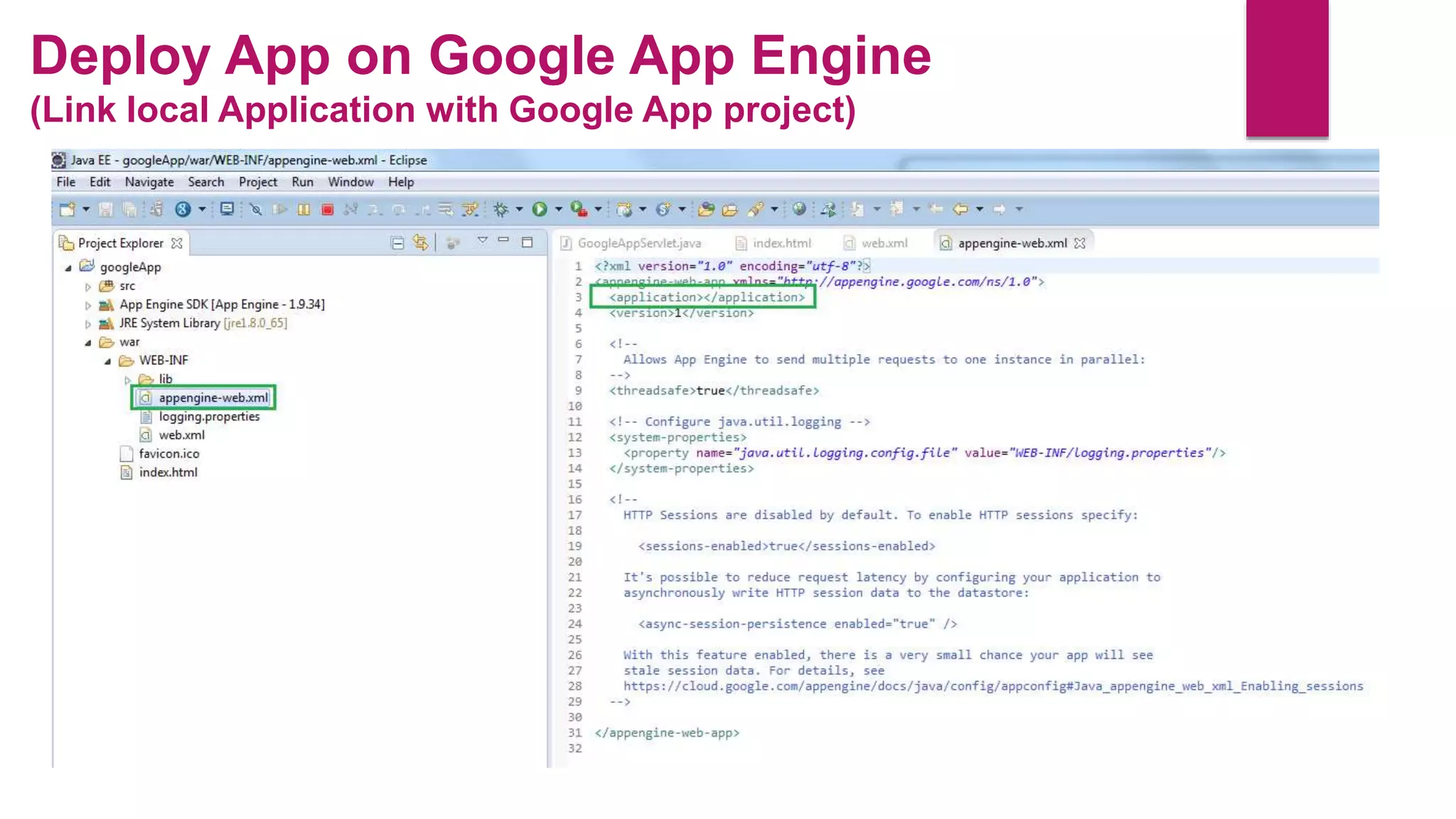Open the Project menu
Screen dimensions: 1456x819
click(x=258, y=182)
